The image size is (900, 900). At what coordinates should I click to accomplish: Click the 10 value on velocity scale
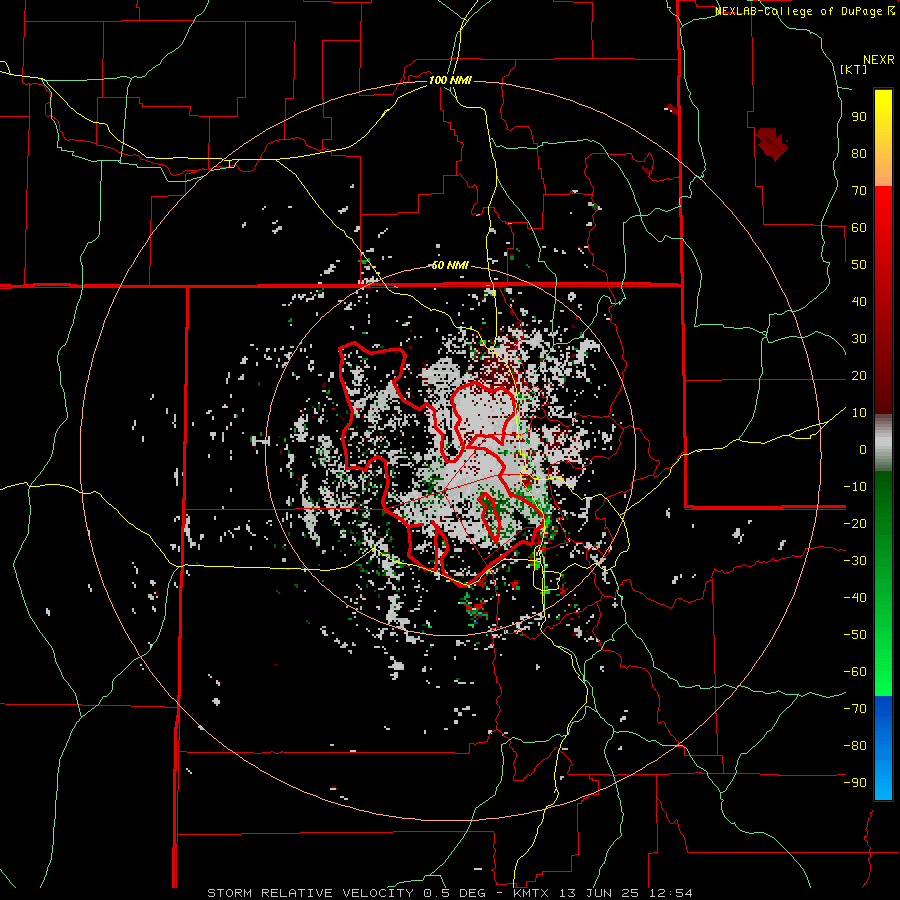859,413
